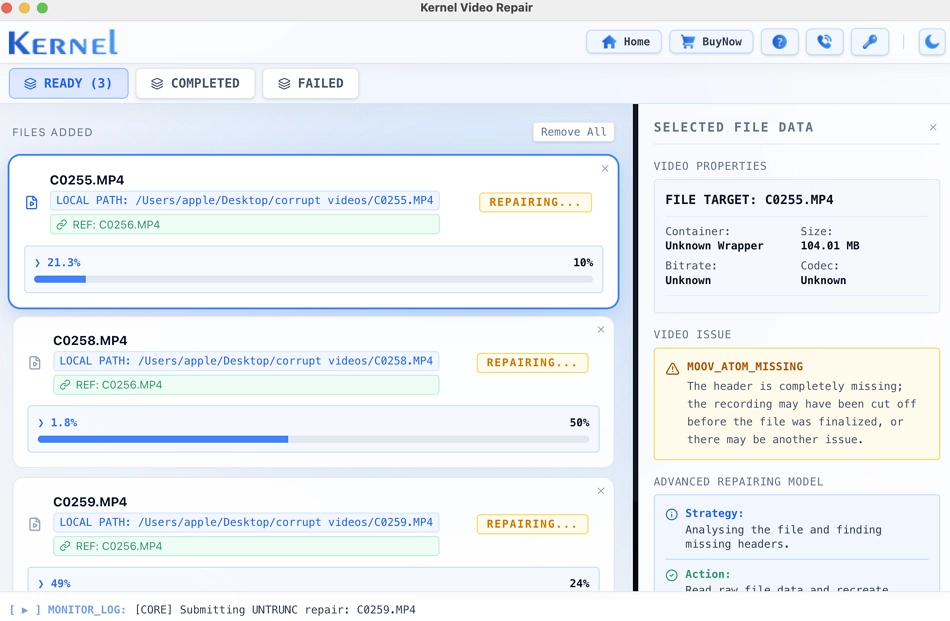The width and height of the screenshot is (950, 621).
Task: Click the REF: C0256.MP4 link under C0255.MP4
Action: [x=245, y=225]
